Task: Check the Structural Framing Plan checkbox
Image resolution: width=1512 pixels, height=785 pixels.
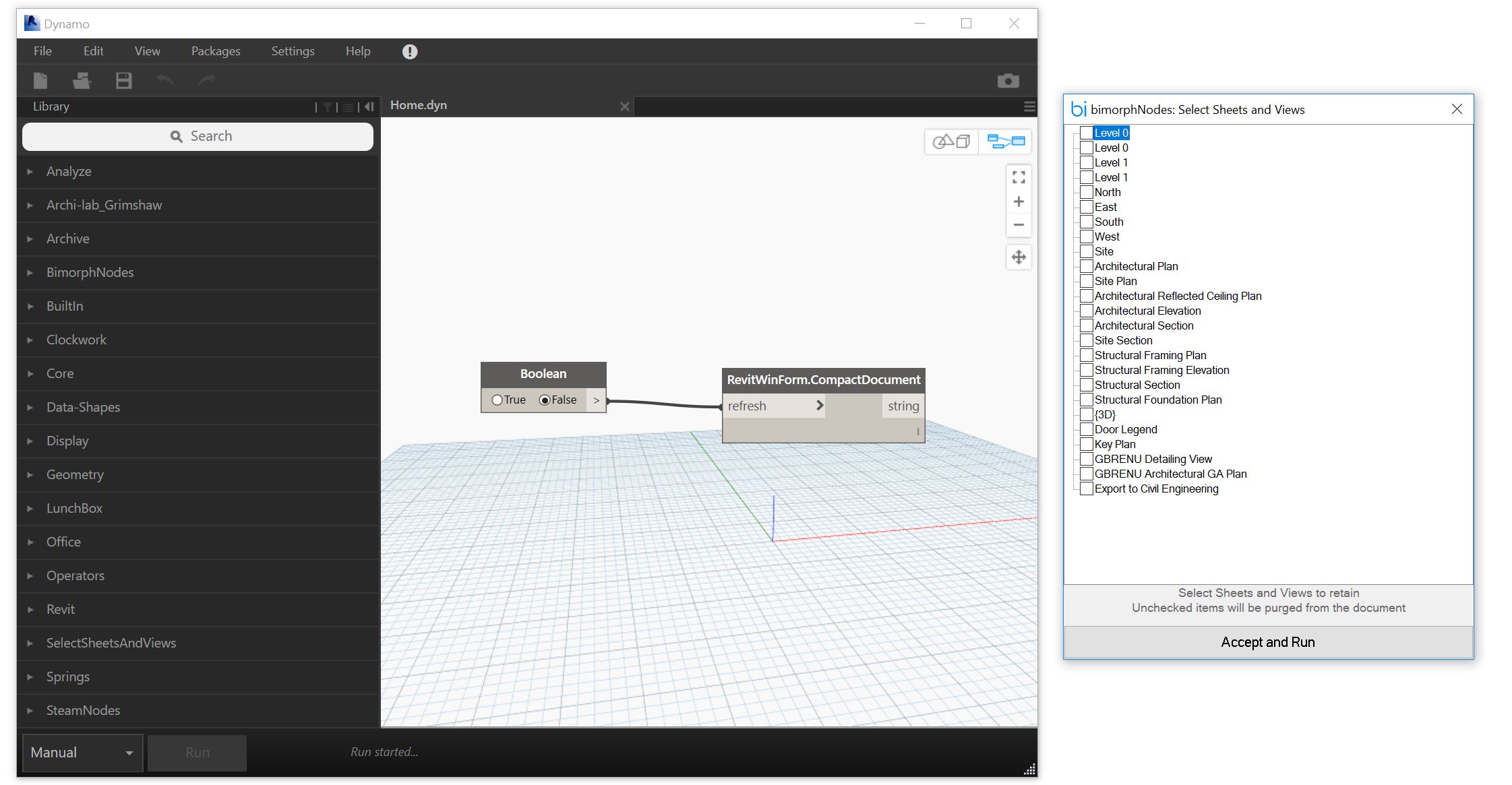Action: [1085, 355]
